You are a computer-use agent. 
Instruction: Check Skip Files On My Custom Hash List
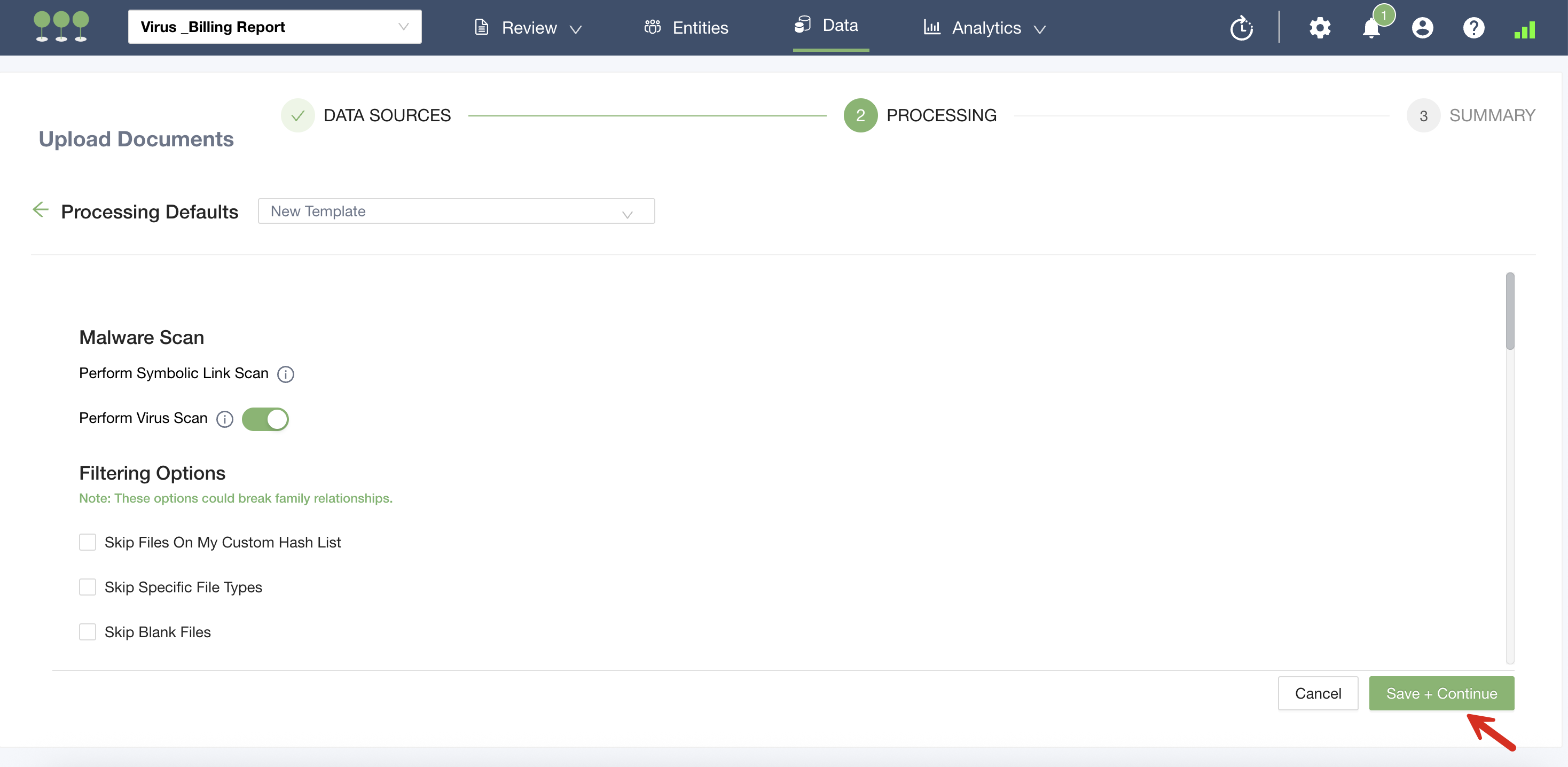point(88,542)
